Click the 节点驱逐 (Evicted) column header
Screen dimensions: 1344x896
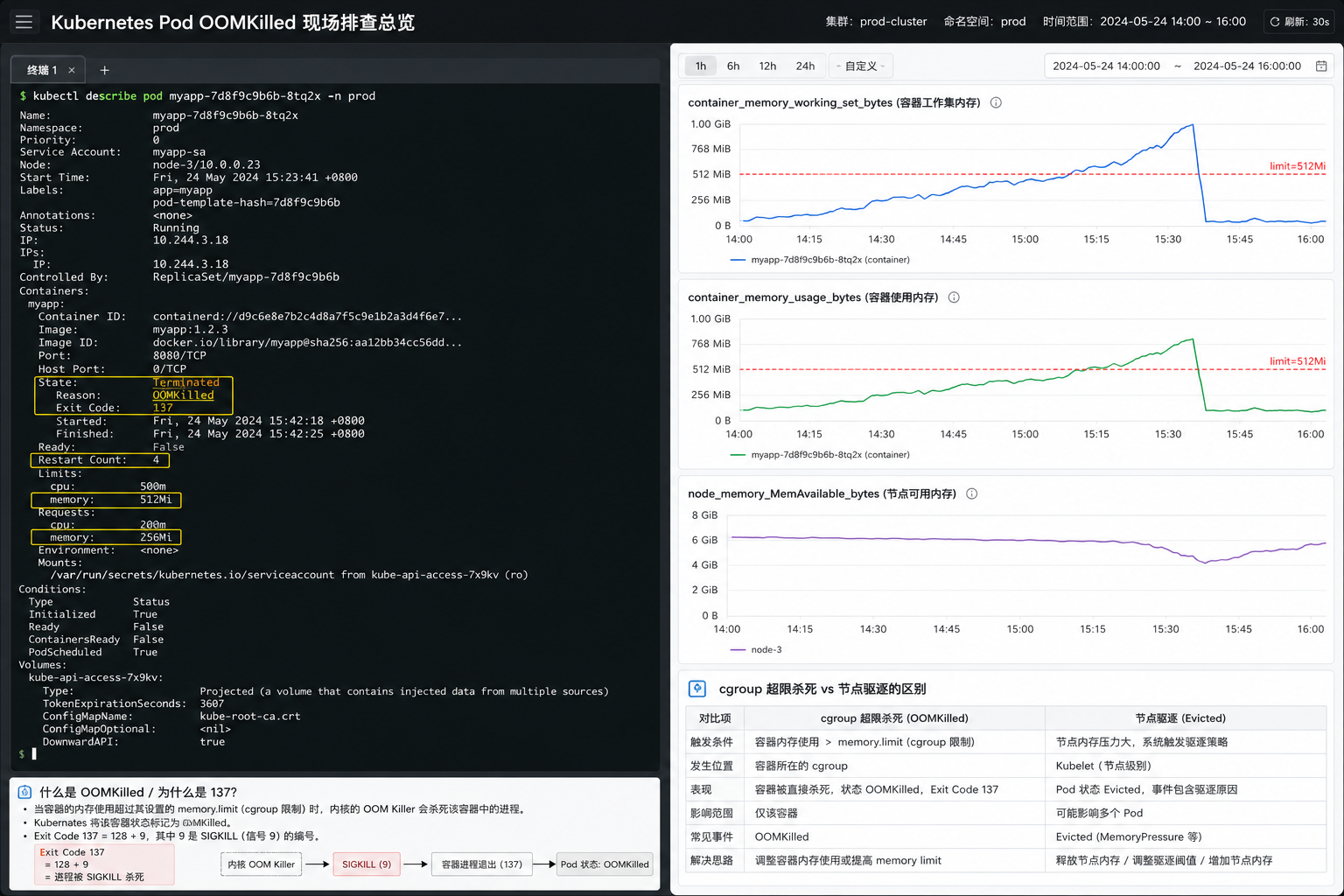coord(1180,718)
